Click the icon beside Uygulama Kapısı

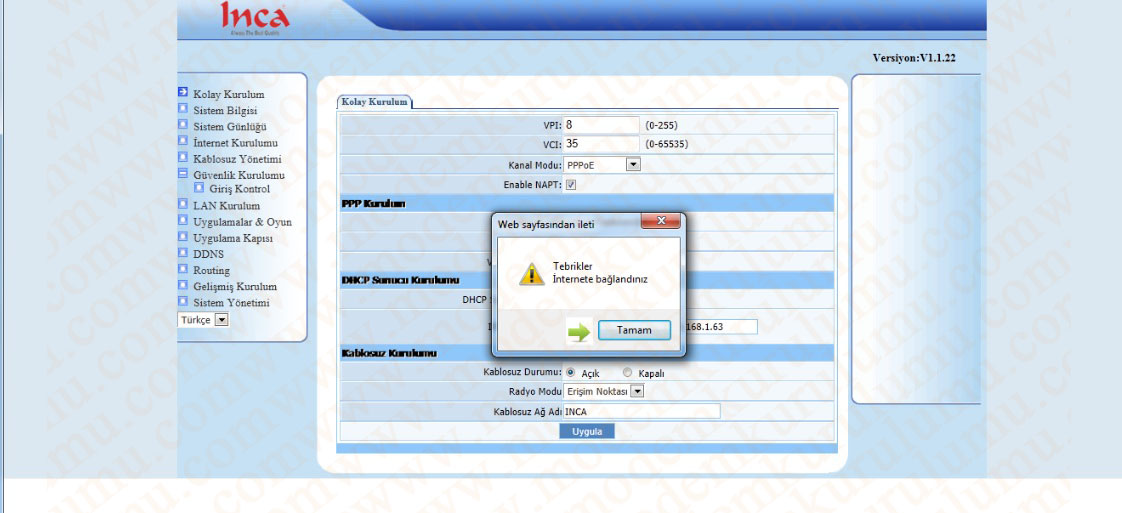[x=182, y=237]
